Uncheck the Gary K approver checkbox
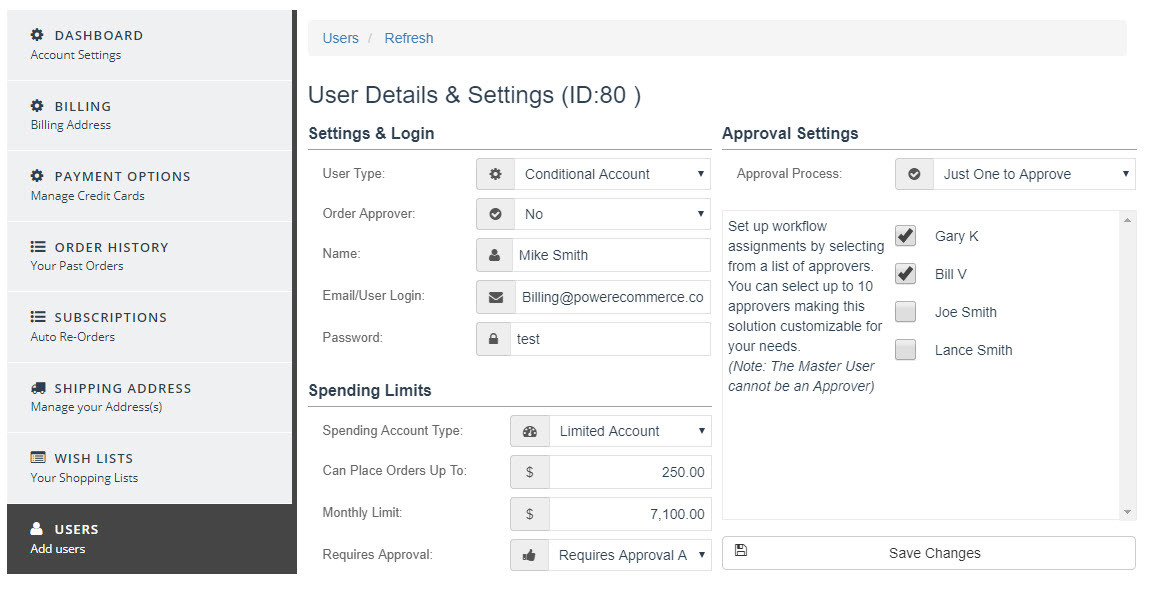The image size is (1151, 596). coord(905,236)
